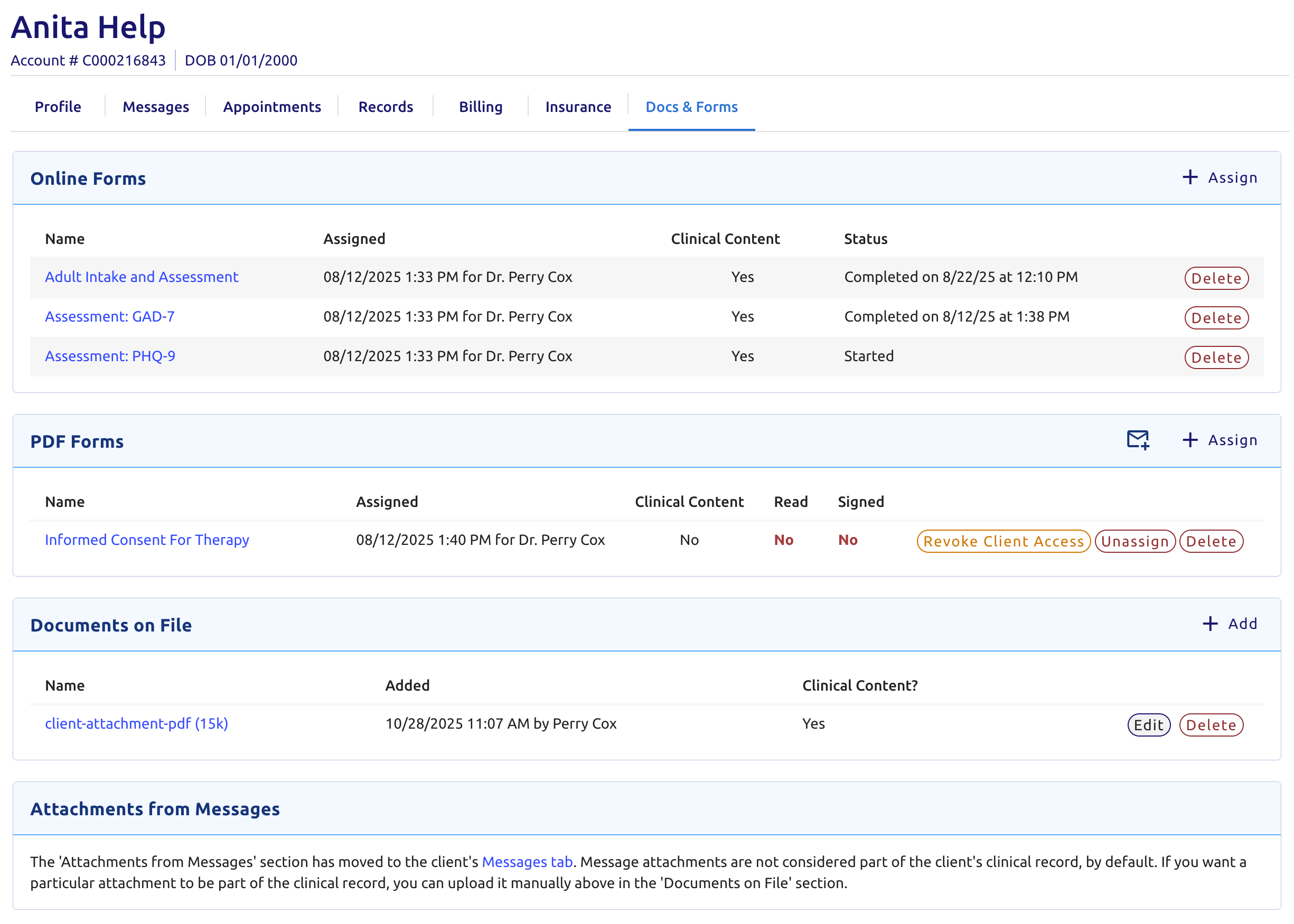
Task: Open the Insurance tab
Action: pyautogui.click(x=578, y=107)
